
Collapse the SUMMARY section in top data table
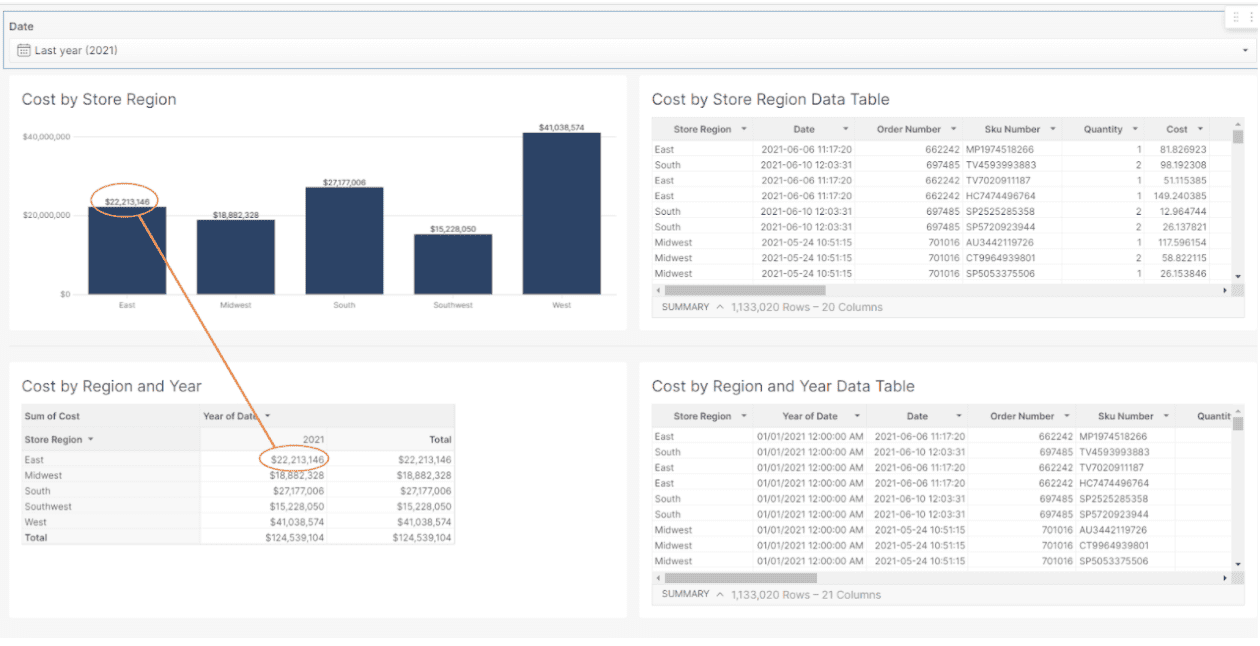[x=718, y=307]
